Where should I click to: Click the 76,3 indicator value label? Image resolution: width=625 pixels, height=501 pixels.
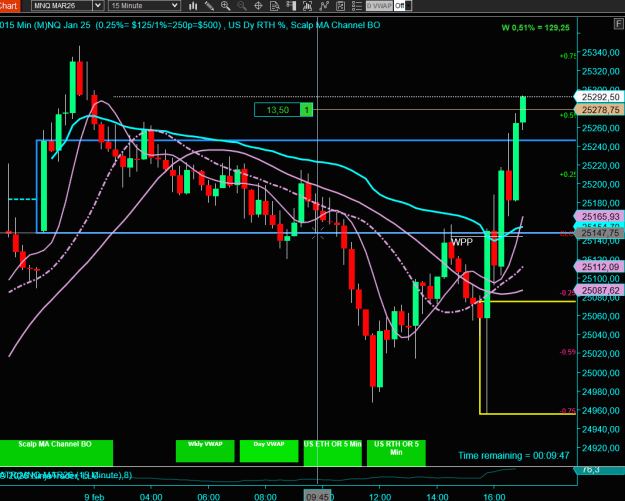click(x=599, y=470)
